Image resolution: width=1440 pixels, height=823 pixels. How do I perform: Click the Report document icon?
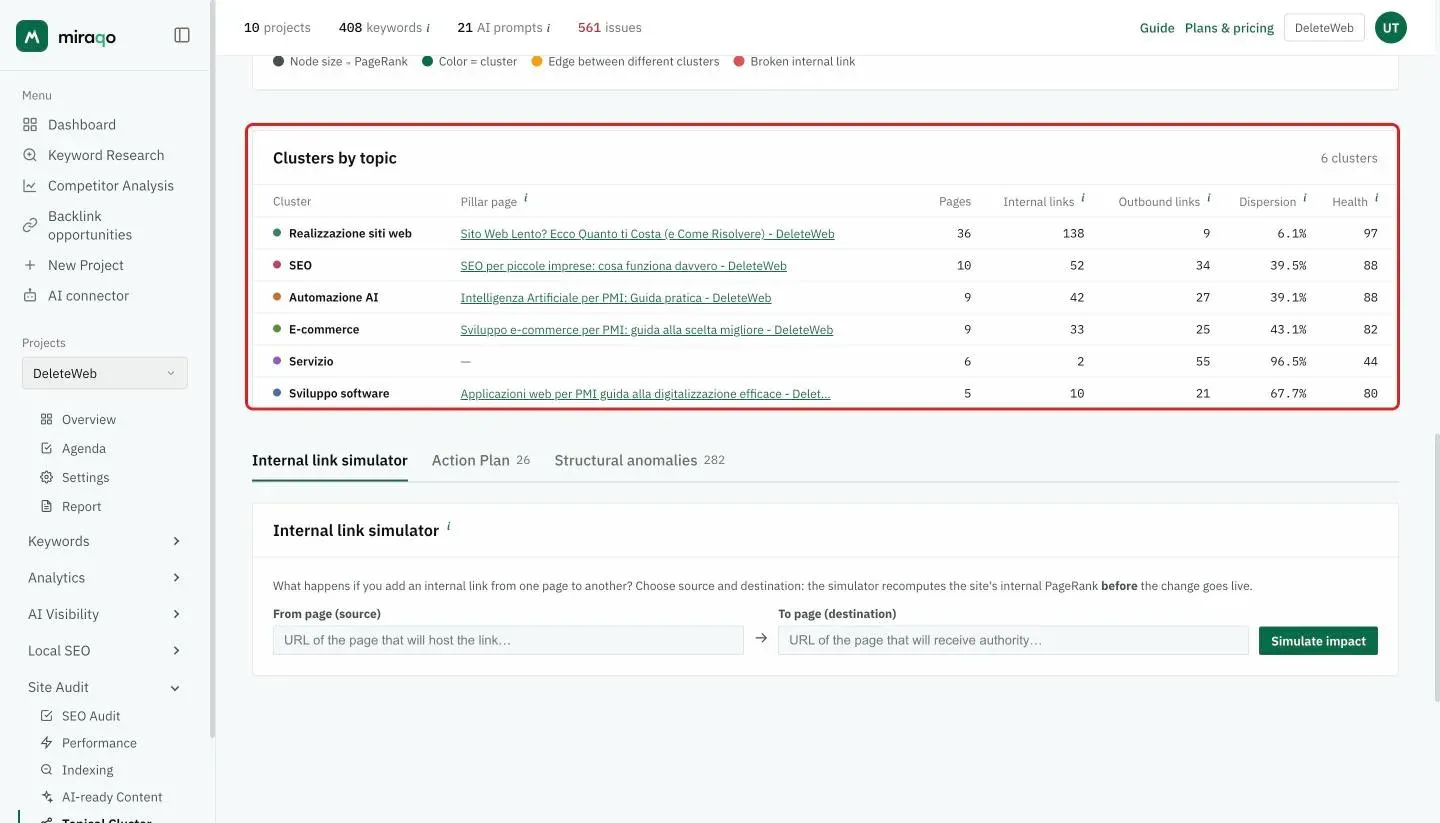point(46,506)
